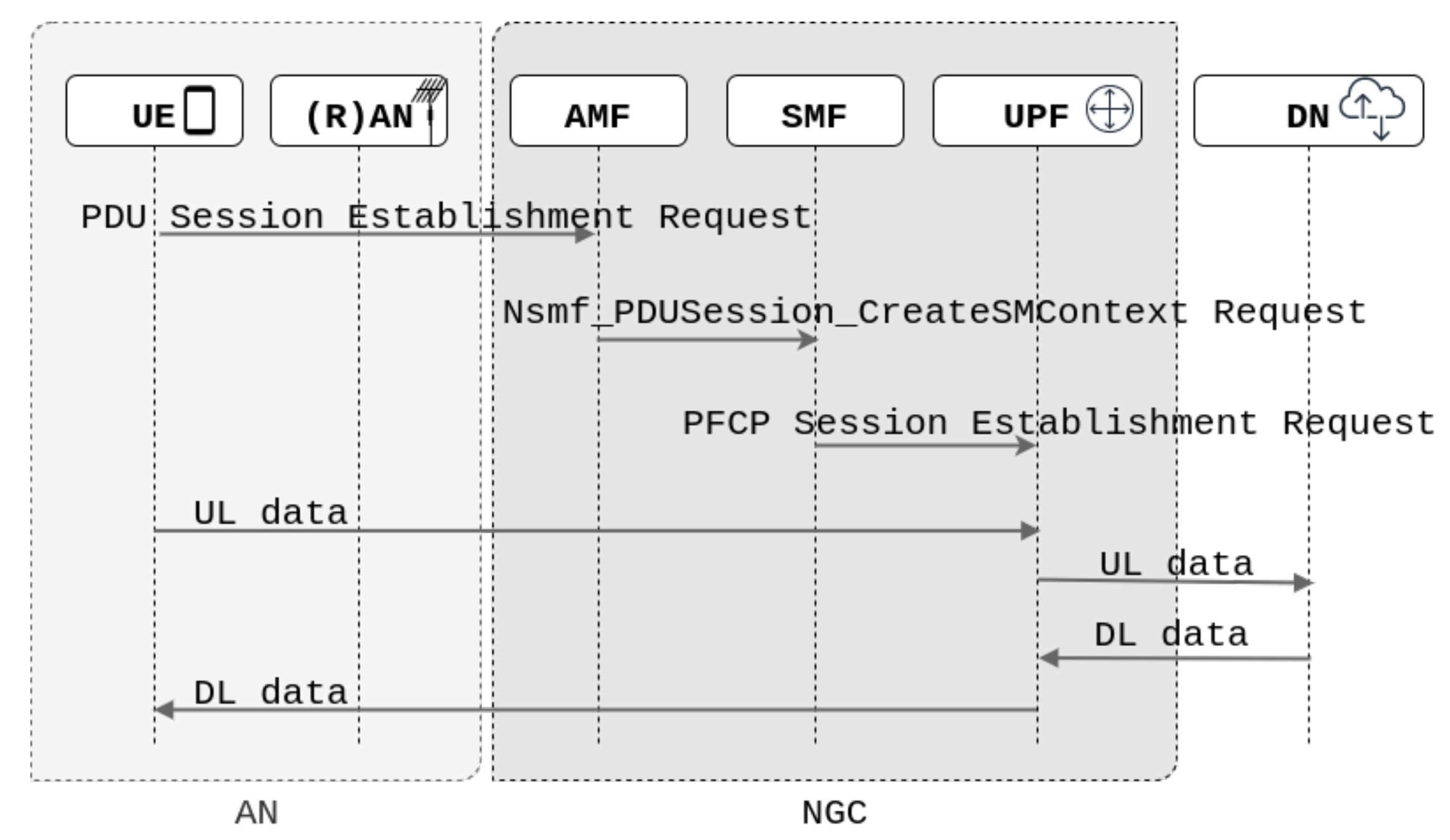
Task: Click the smartphone icon in the UE box
Action: 200,110
